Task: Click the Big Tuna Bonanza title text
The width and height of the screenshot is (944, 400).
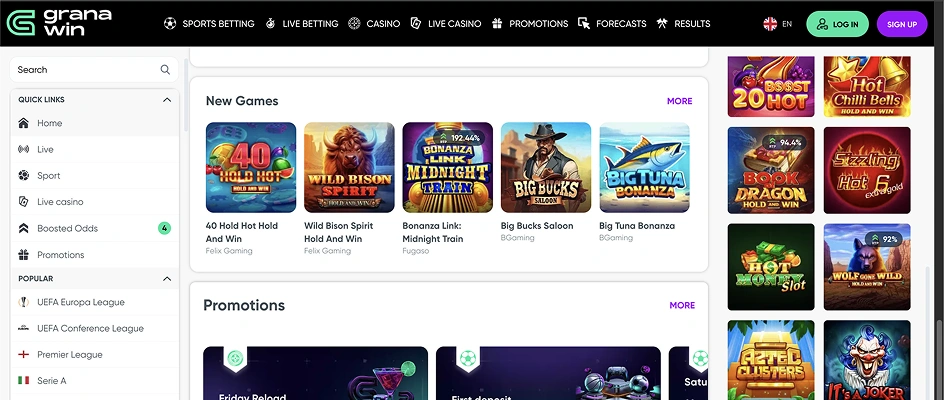Action: pyautogui.click(x=637, y=226)
